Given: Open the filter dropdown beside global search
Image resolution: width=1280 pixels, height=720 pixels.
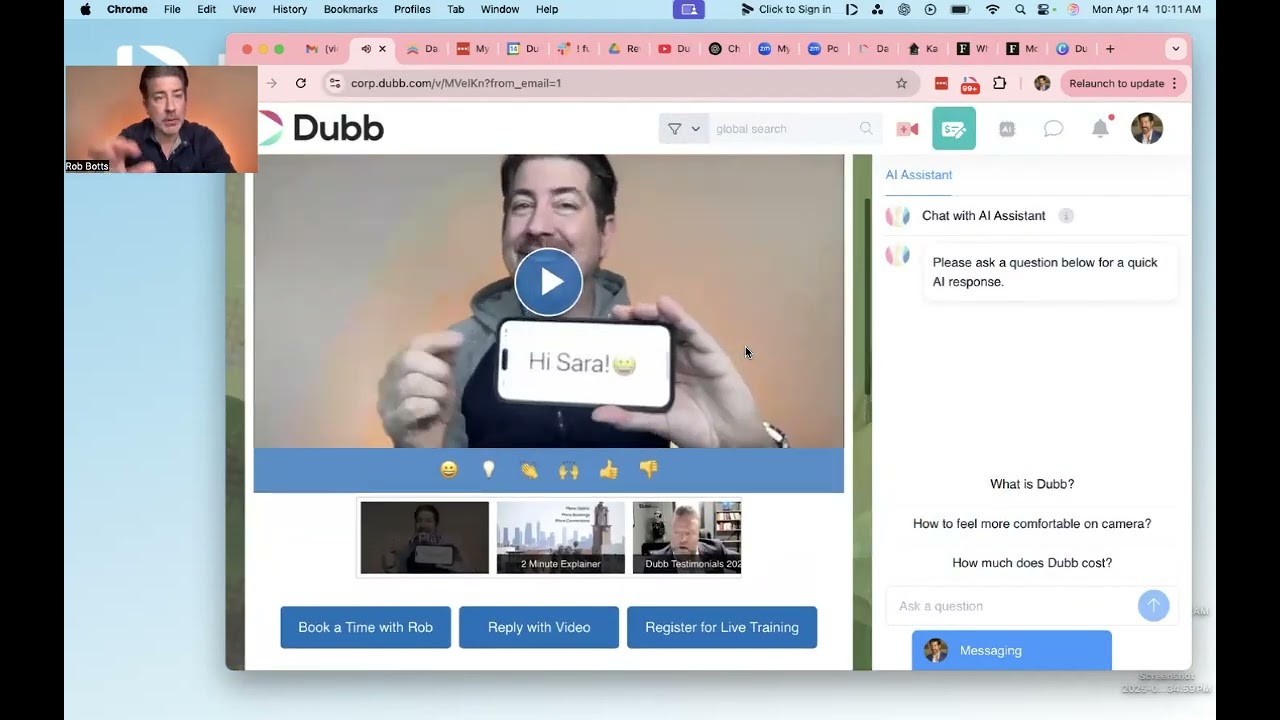Looking at the screenshot, I should pos(684,128).
